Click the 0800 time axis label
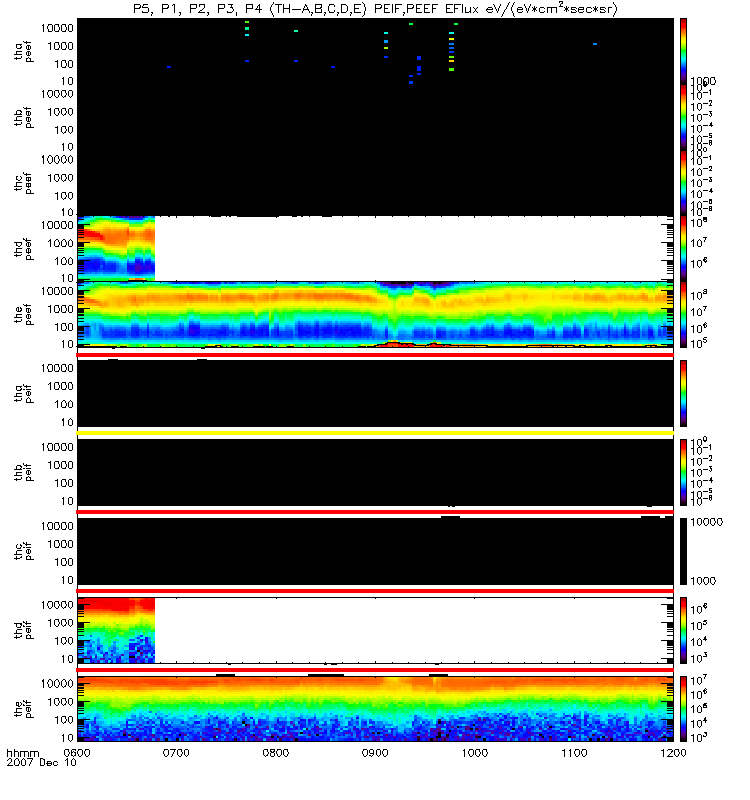750x800 pixels. click(276, 753)
